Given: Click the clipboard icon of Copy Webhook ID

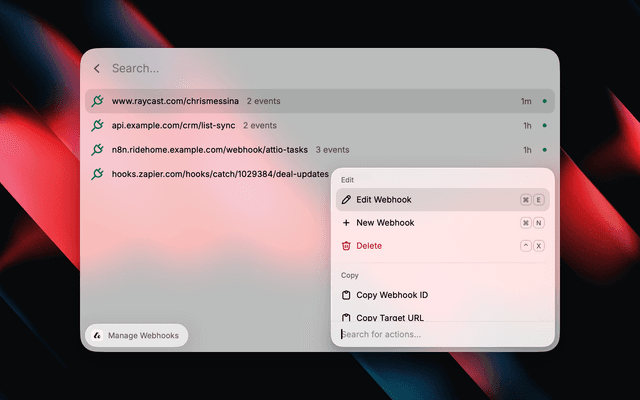Looking at the screenshot, I should [x=346, y=295].
